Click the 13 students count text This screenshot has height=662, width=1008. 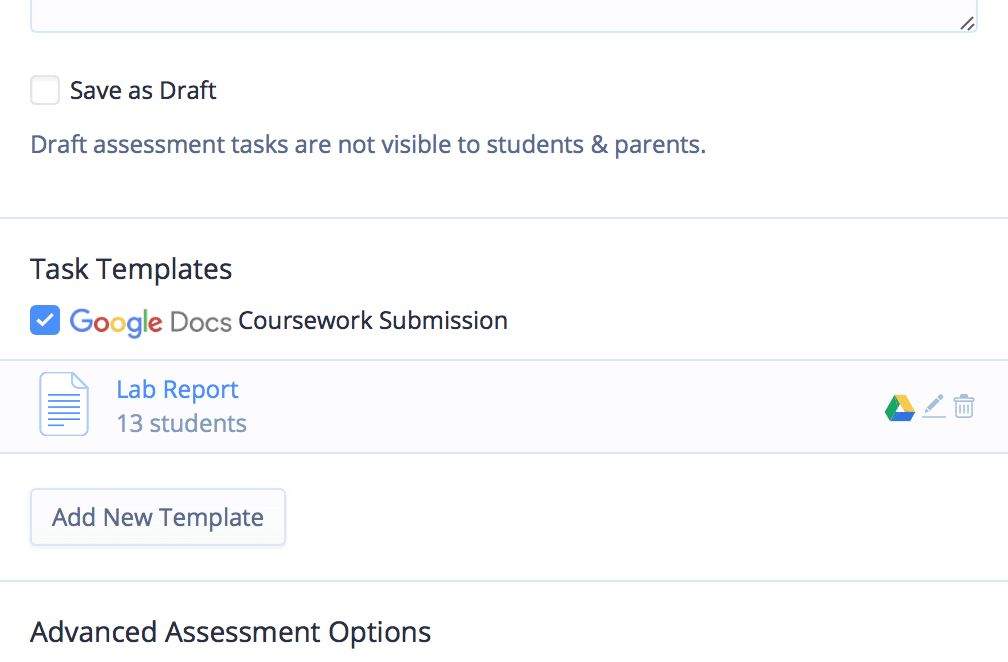181,424
